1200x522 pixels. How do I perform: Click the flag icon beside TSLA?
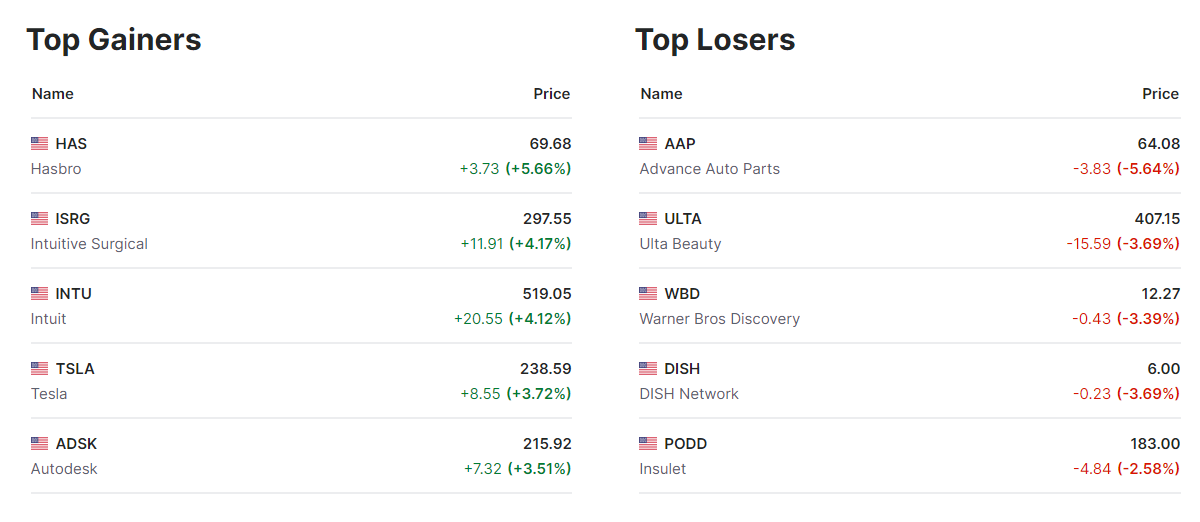coord(40,369)
